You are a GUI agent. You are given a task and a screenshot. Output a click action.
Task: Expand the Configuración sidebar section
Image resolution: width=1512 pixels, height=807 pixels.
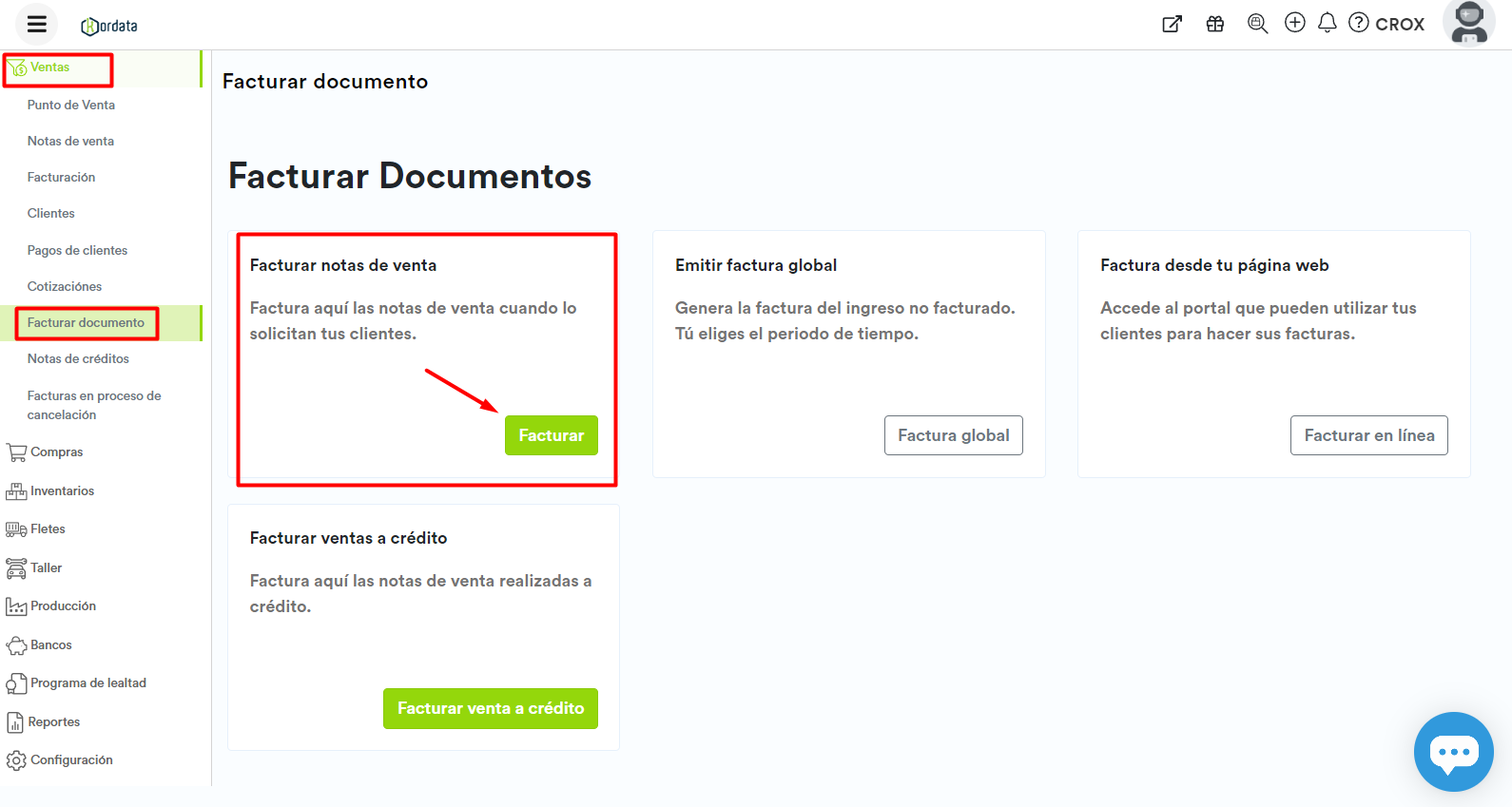pyautogui.click(x=71, y=760)
